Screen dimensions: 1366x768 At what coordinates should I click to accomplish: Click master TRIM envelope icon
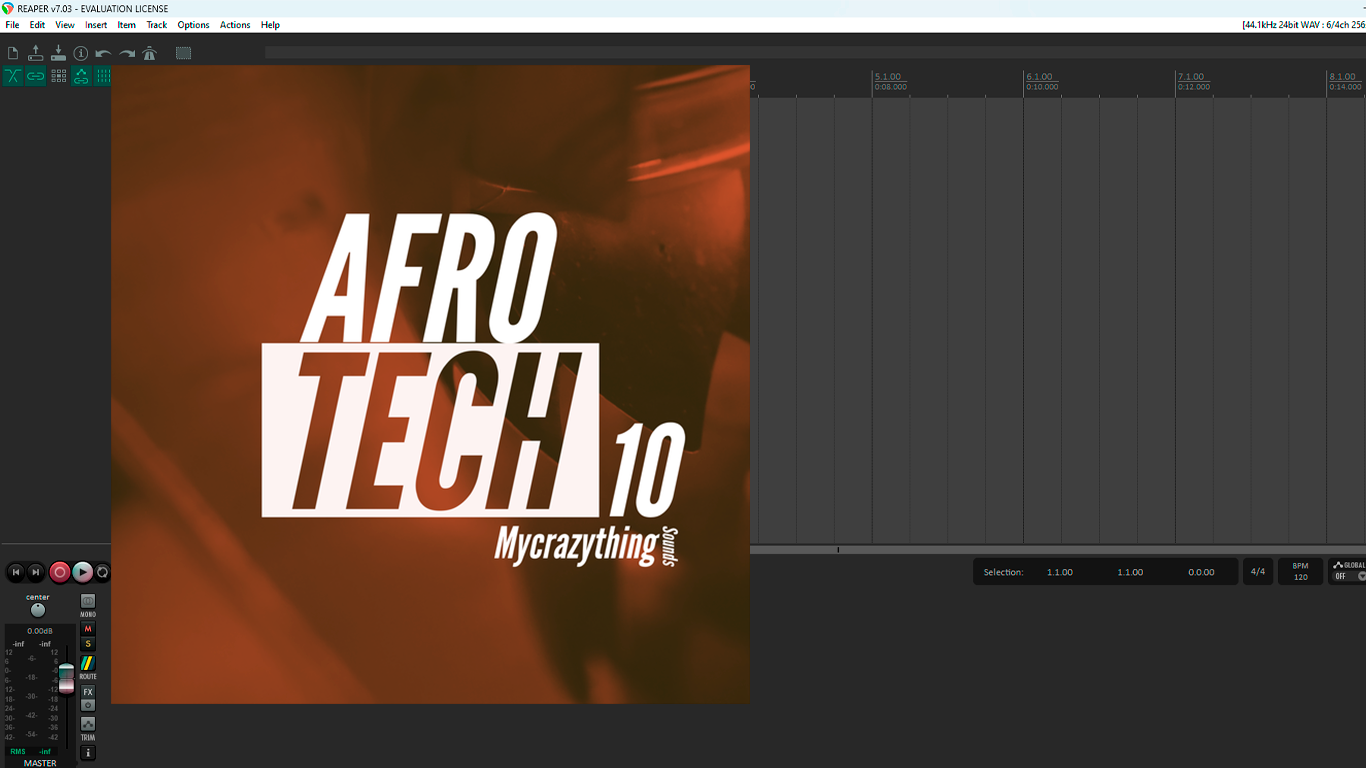pyautogui.click(x=88, y=724)
